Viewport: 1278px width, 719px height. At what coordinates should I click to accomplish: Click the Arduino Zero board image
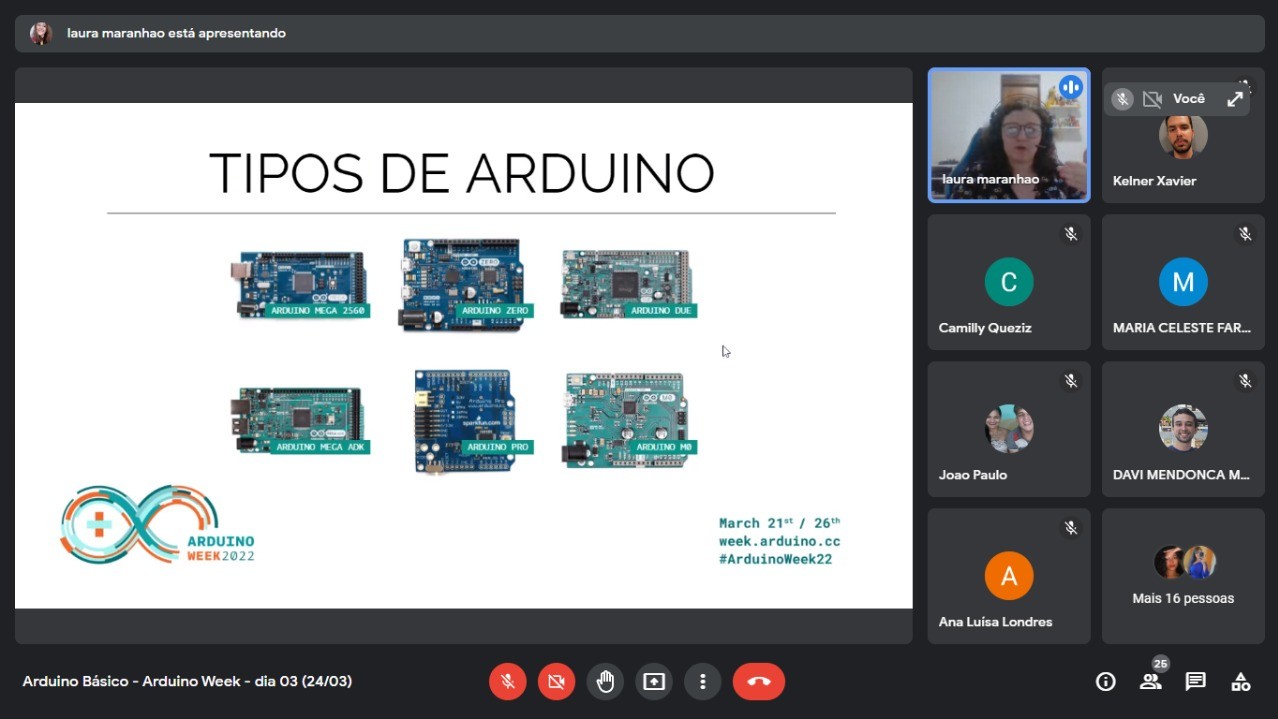click(464, 285)
